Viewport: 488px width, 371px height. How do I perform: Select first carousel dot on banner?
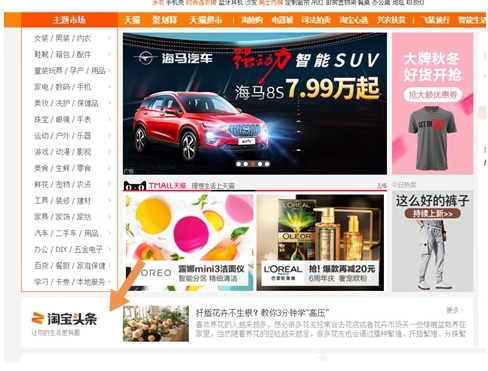pyautogui.click(x=238, y=164)
